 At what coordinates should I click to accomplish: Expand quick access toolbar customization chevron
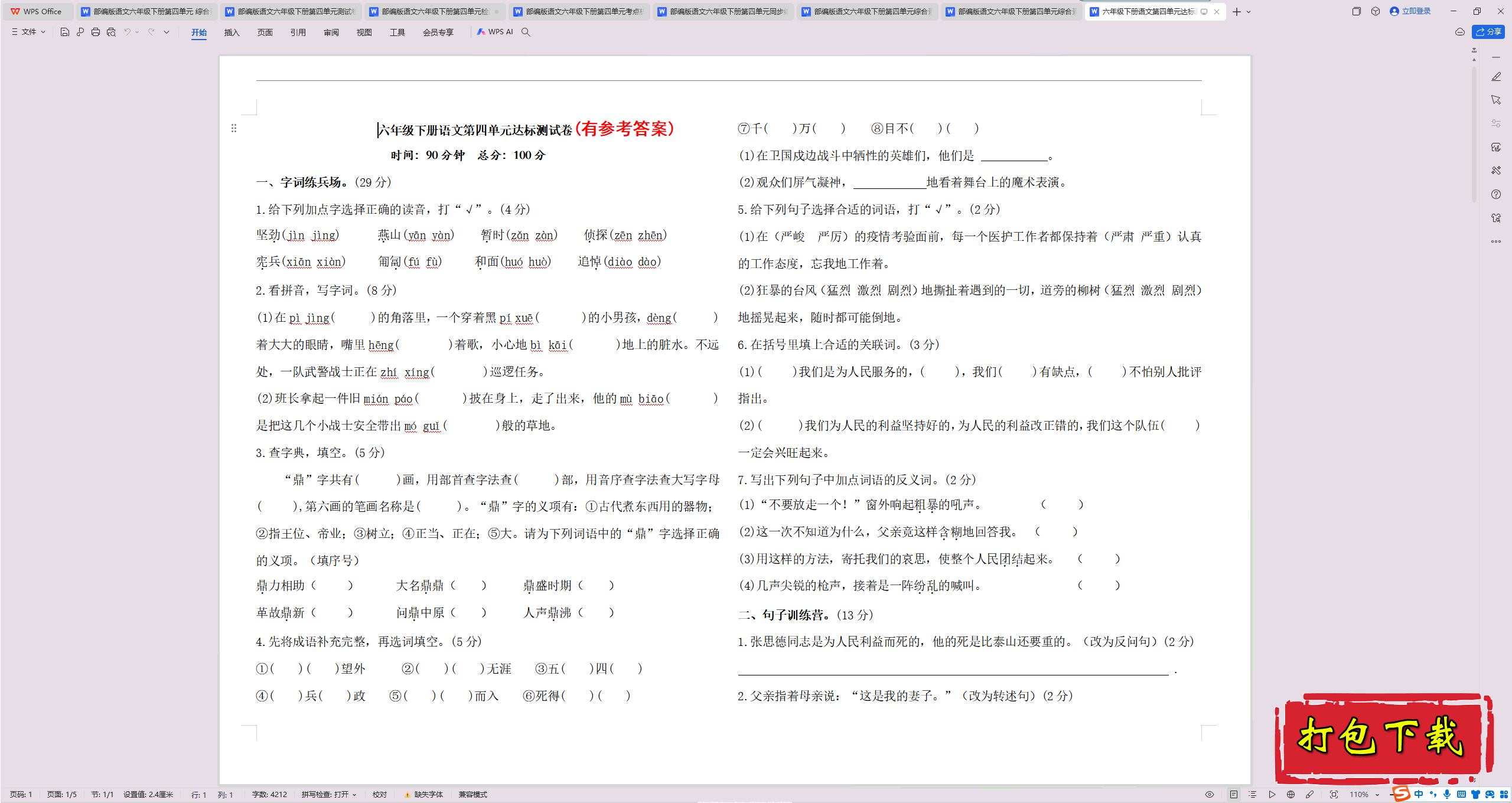point(167,32)
